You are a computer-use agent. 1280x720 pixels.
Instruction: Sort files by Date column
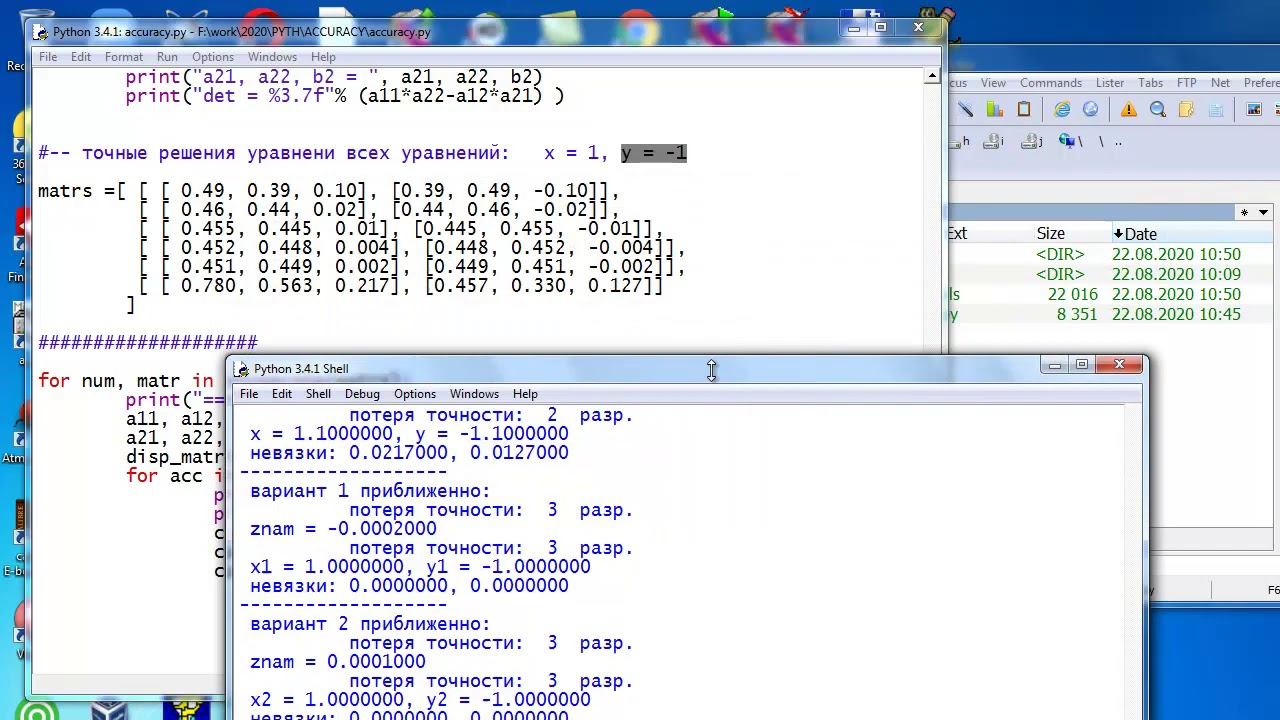pyautogui.click(x=1140, y=234)
